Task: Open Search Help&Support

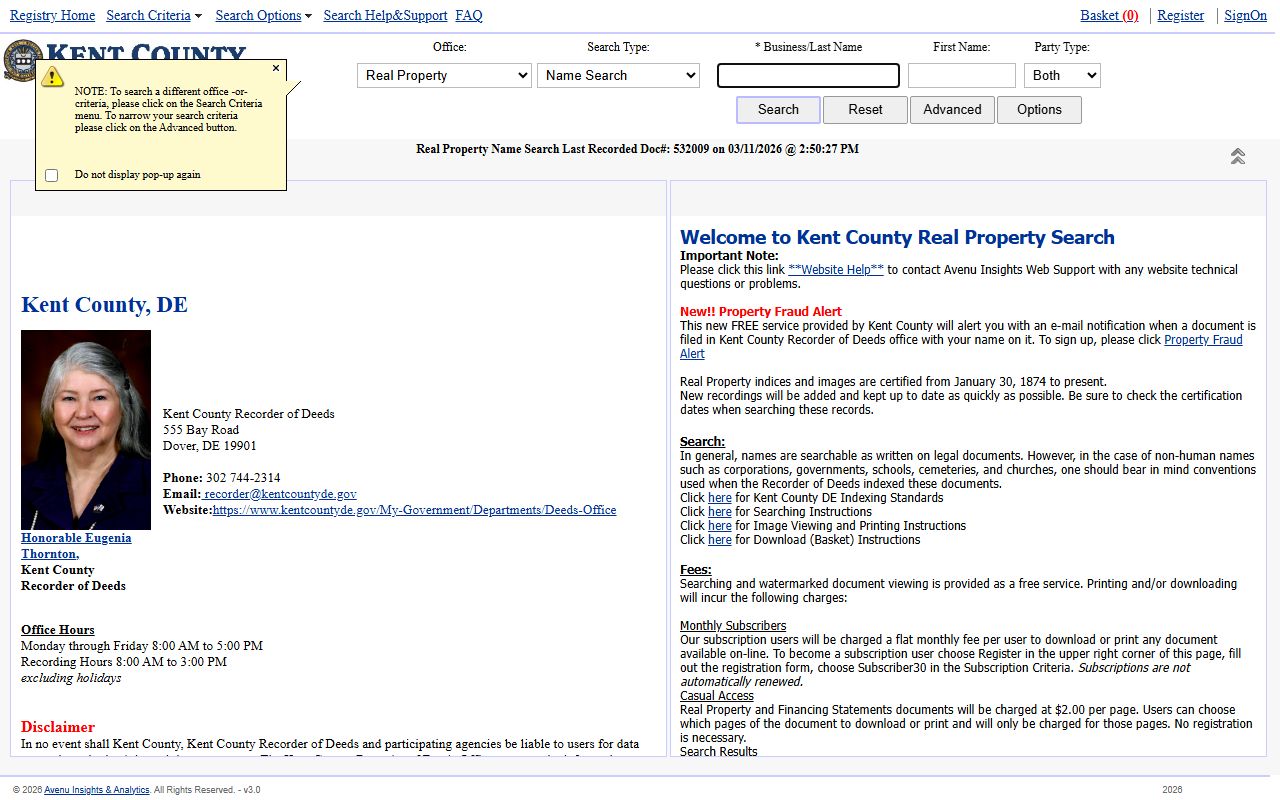Action: 385,15
